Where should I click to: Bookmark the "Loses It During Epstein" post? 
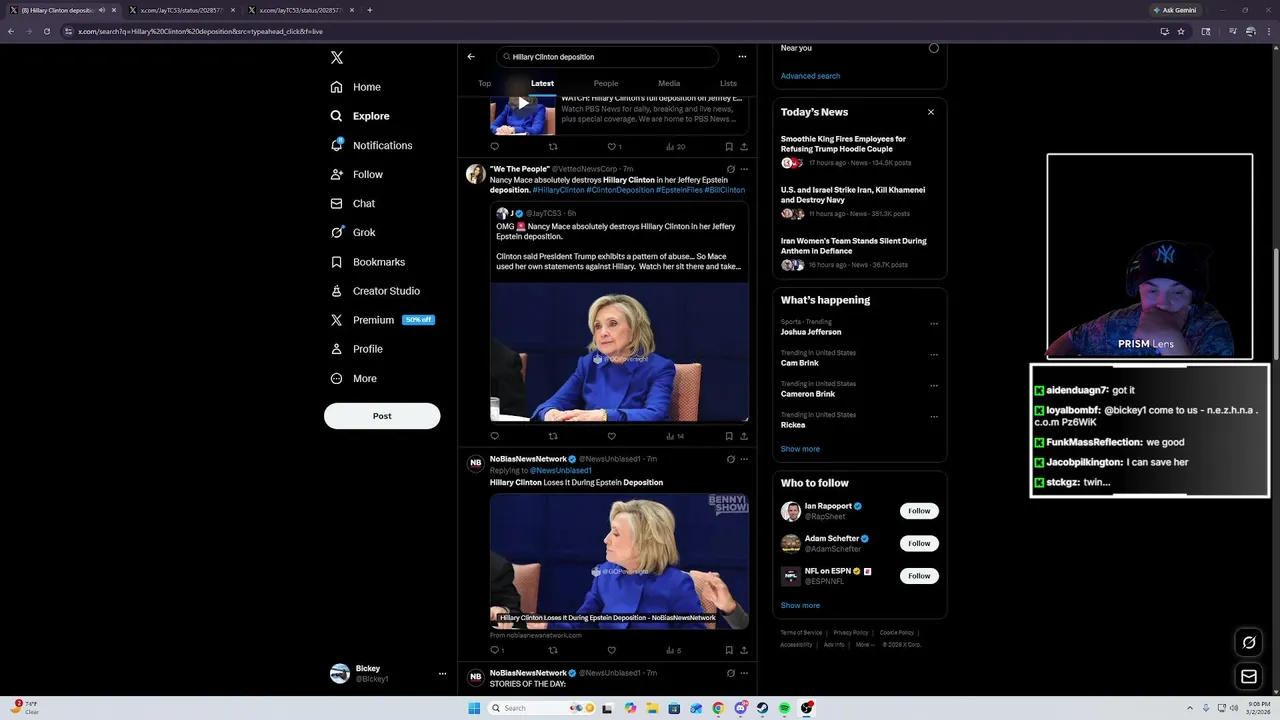729,650
